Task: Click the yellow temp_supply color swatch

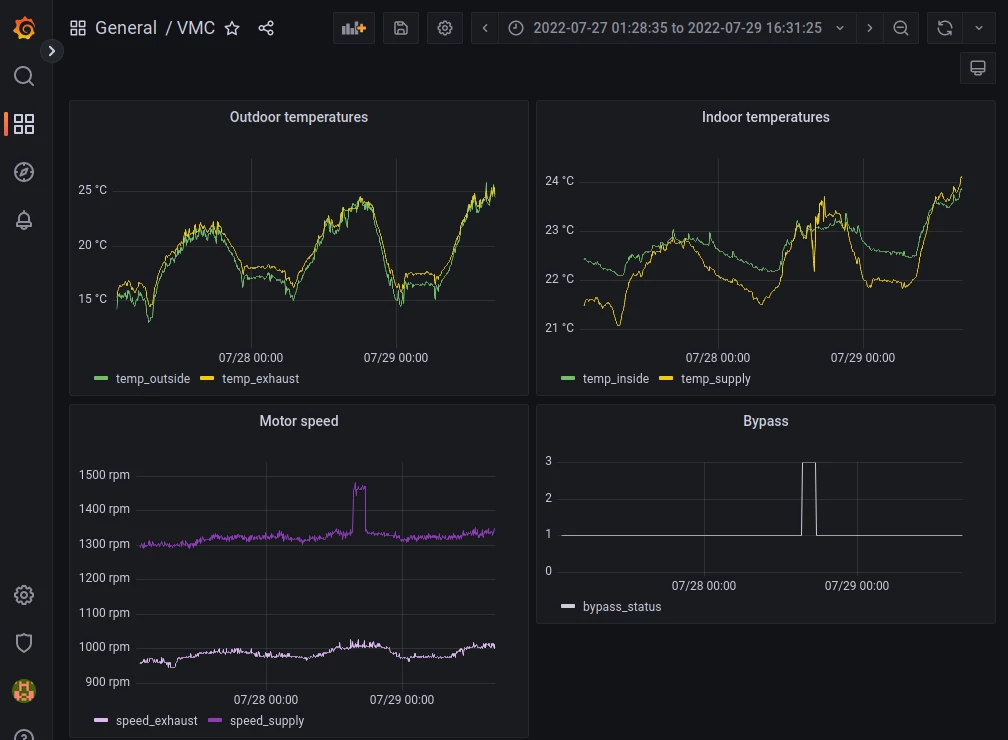Action: [x=666, y=379]
